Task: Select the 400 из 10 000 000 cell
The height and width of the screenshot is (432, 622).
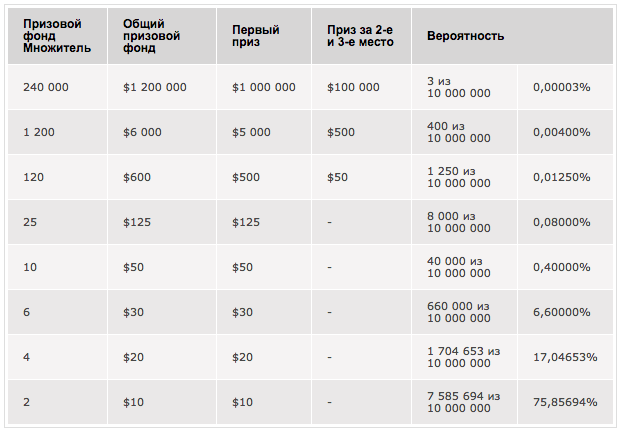Action: [465, 132]
